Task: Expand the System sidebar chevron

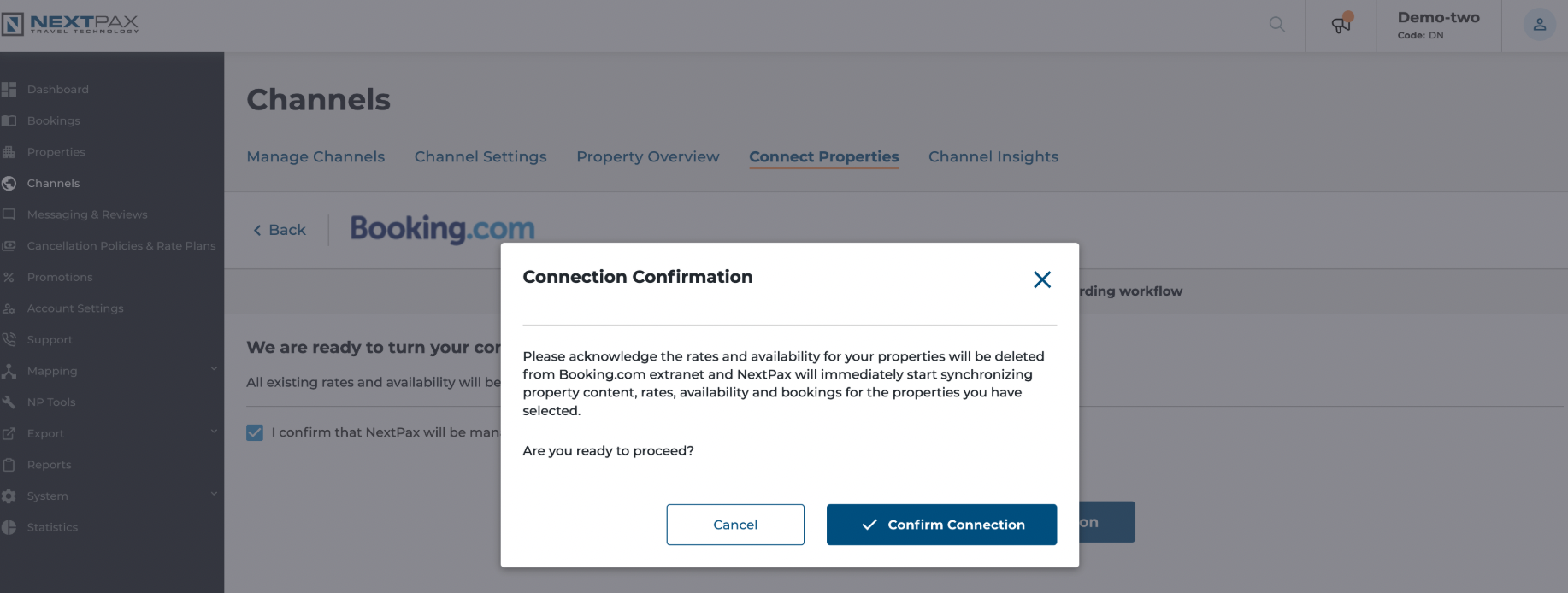Action: 214,494
